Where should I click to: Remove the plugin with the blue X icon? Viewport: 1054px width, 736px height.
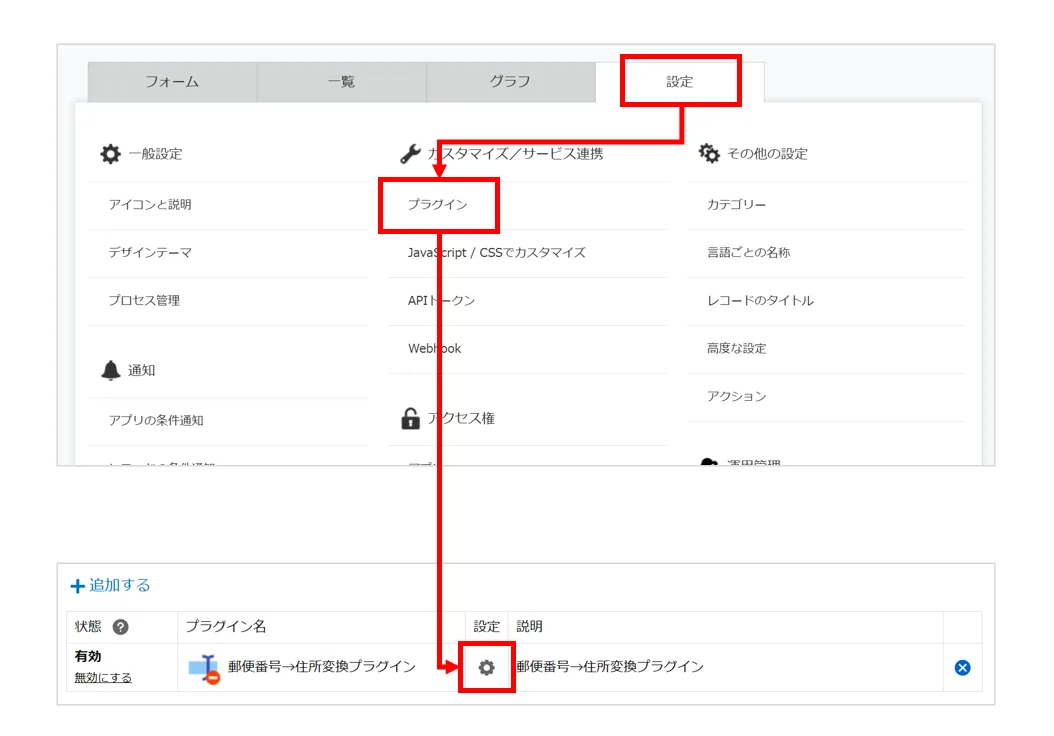[963, 667]
